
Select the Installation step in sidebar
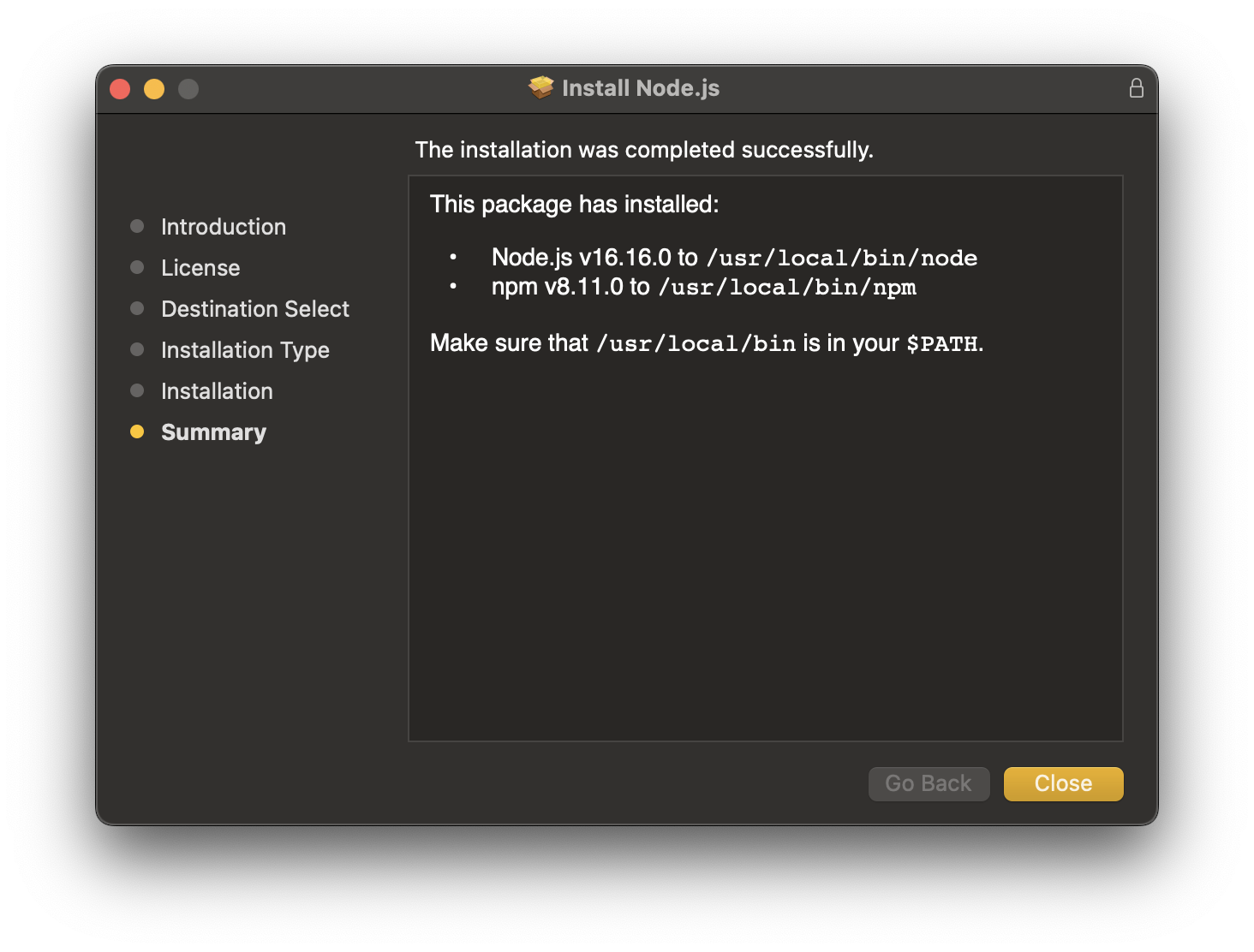[217, 391]
